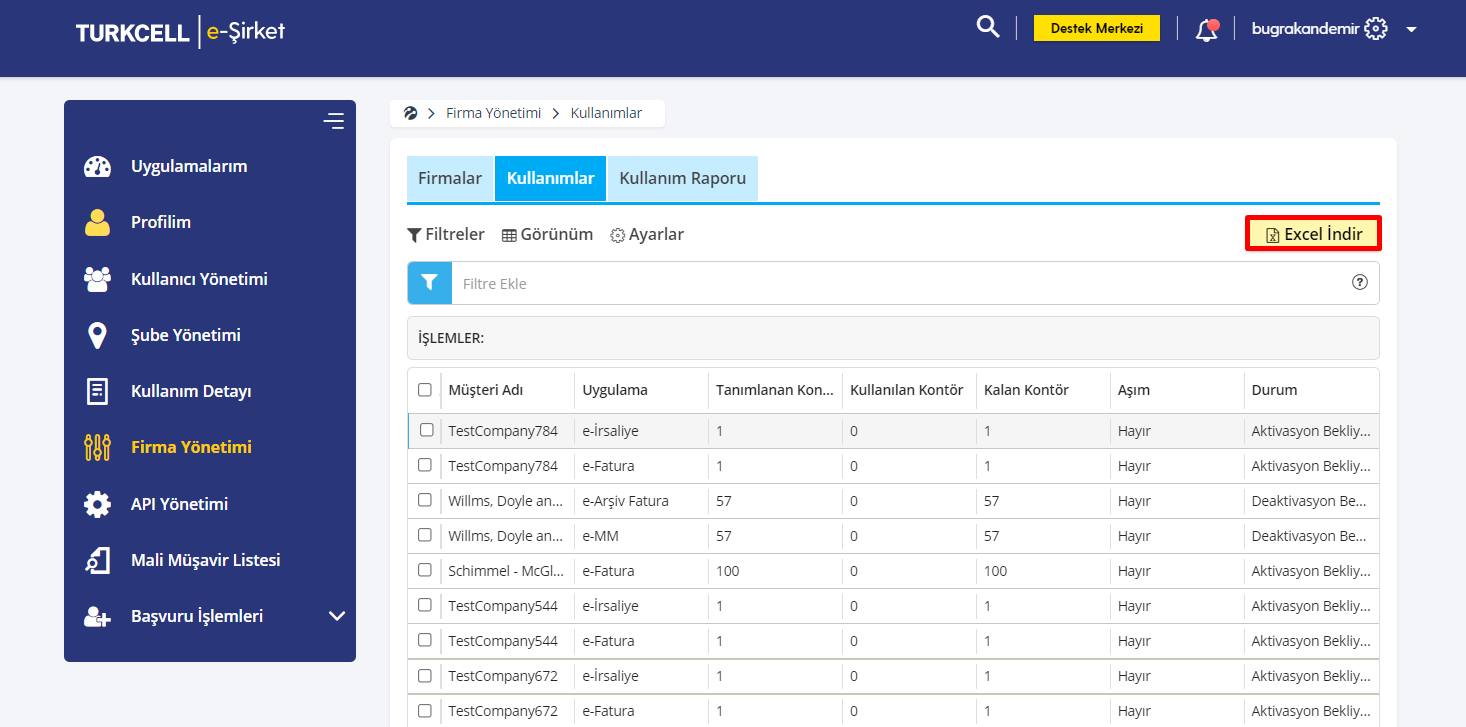Click Excel İndir download button
Screen dimensions: 1466x727
click(1314, 234)
